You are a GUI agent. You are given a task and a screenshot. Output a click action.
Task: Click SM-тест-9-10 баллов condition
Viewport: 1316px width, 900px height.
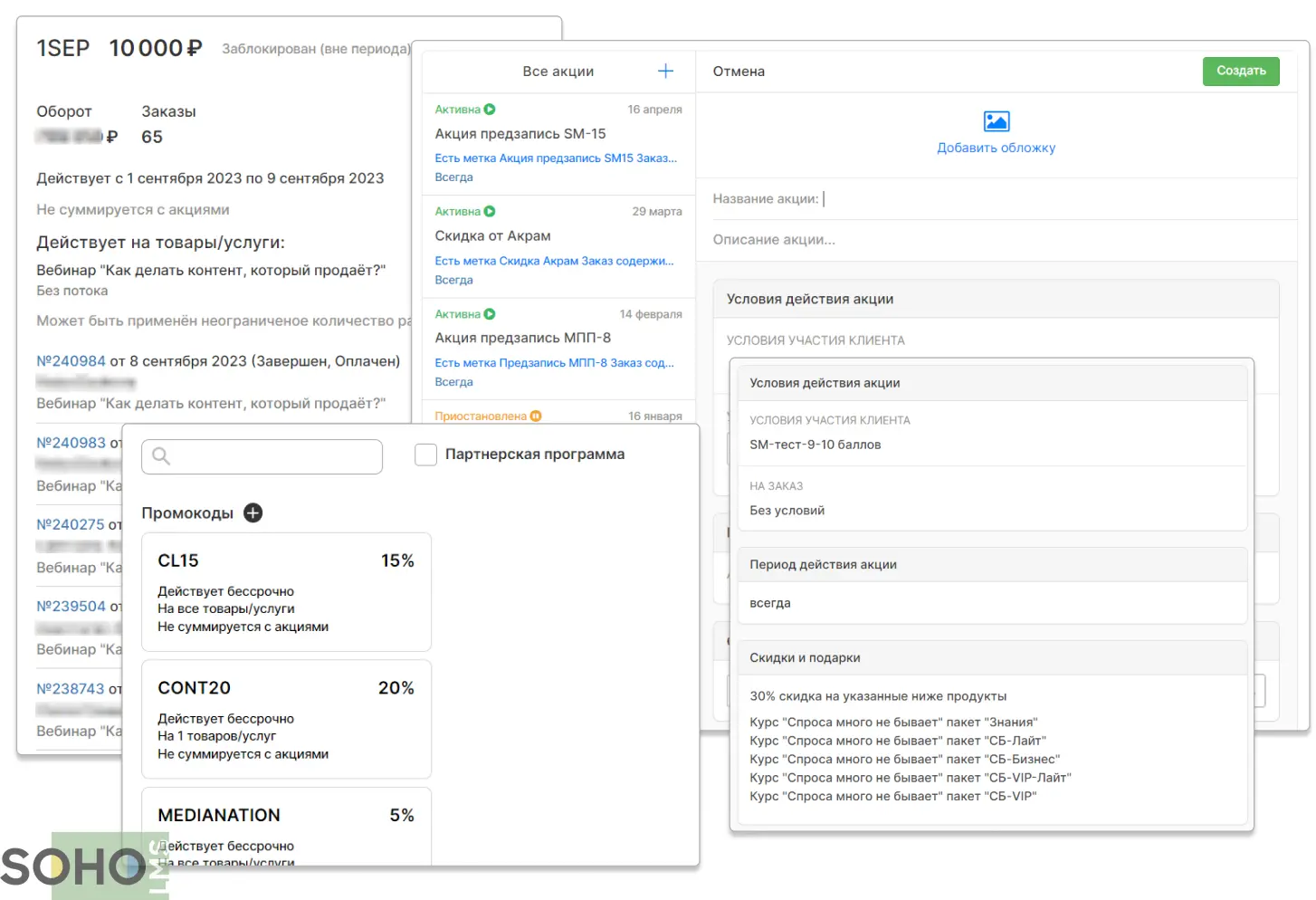(x=815, y=445)
